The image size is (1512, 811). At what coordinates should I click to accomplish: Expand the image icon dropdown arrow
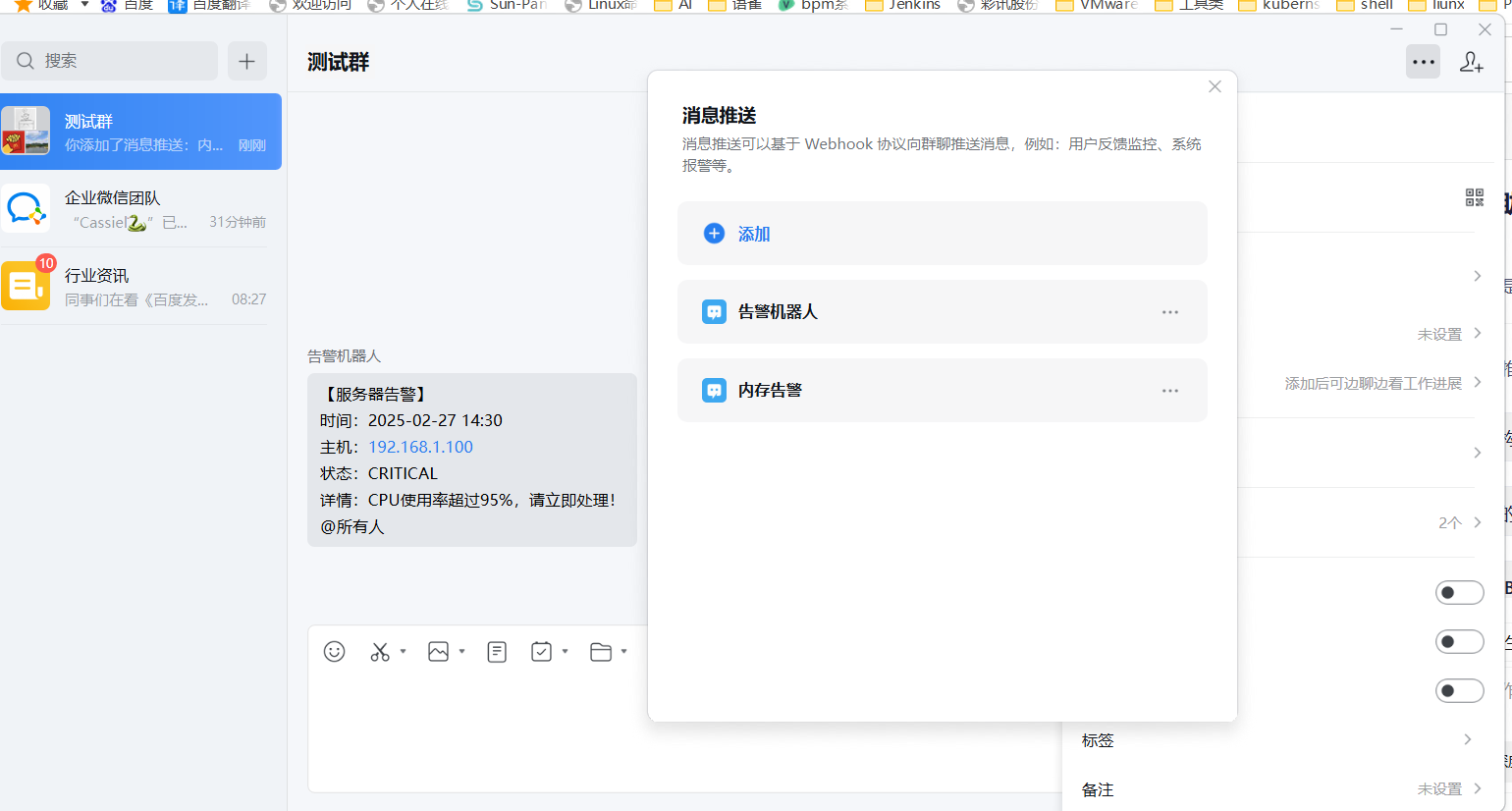(461, 652)
